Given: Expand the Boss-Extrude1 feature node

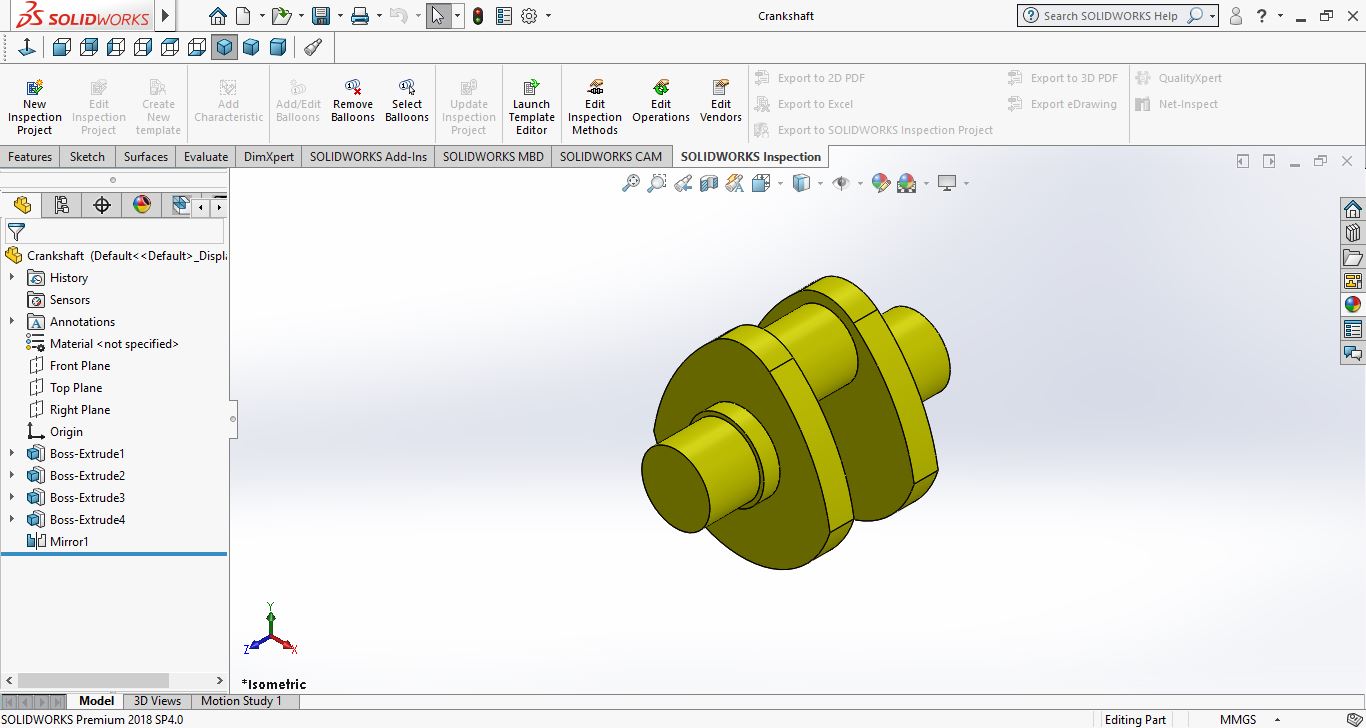Looking at the screenshot, I should point(12,454).
